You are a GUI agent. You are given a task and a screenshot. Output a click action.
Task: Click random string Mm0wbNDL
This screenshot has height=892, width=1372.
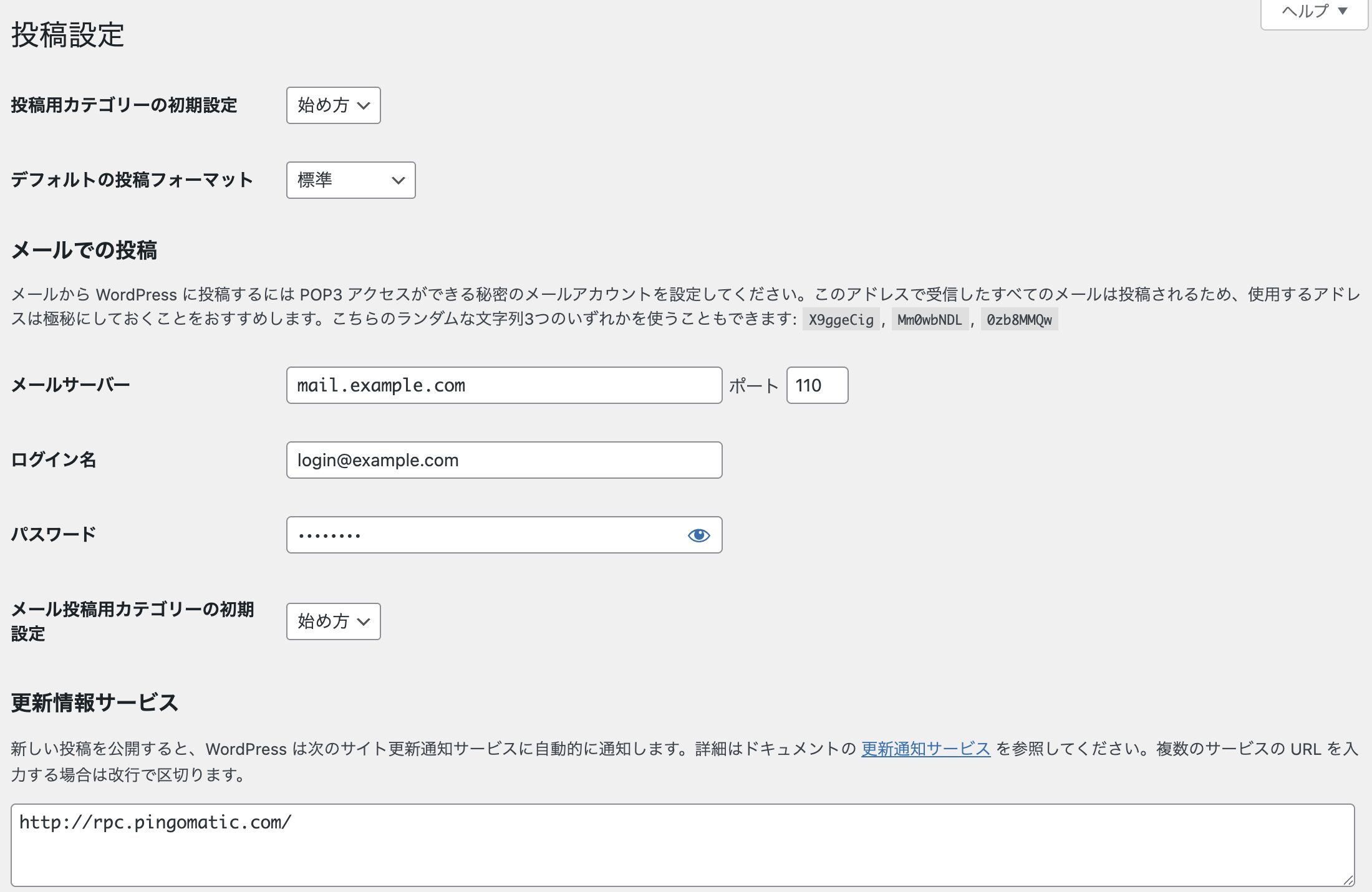930,320
